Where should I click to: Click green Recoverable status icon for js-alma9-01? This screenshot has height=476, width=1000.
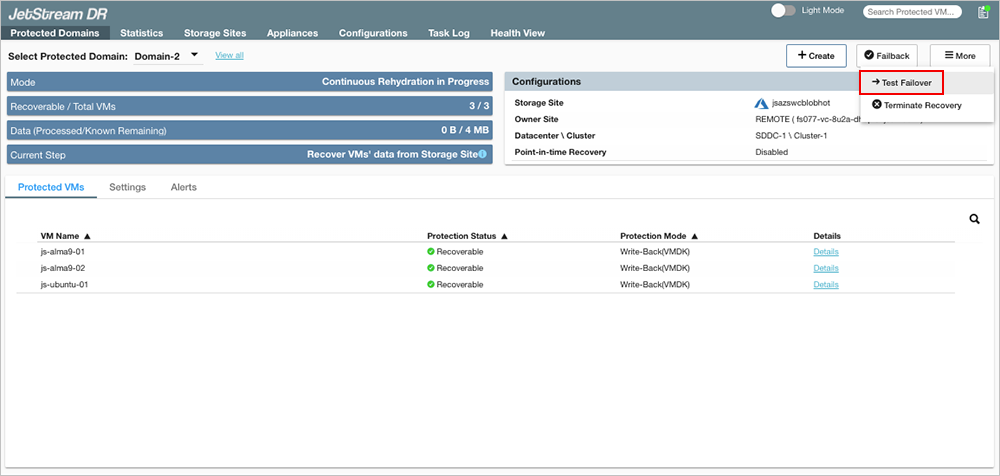(431, 252)
